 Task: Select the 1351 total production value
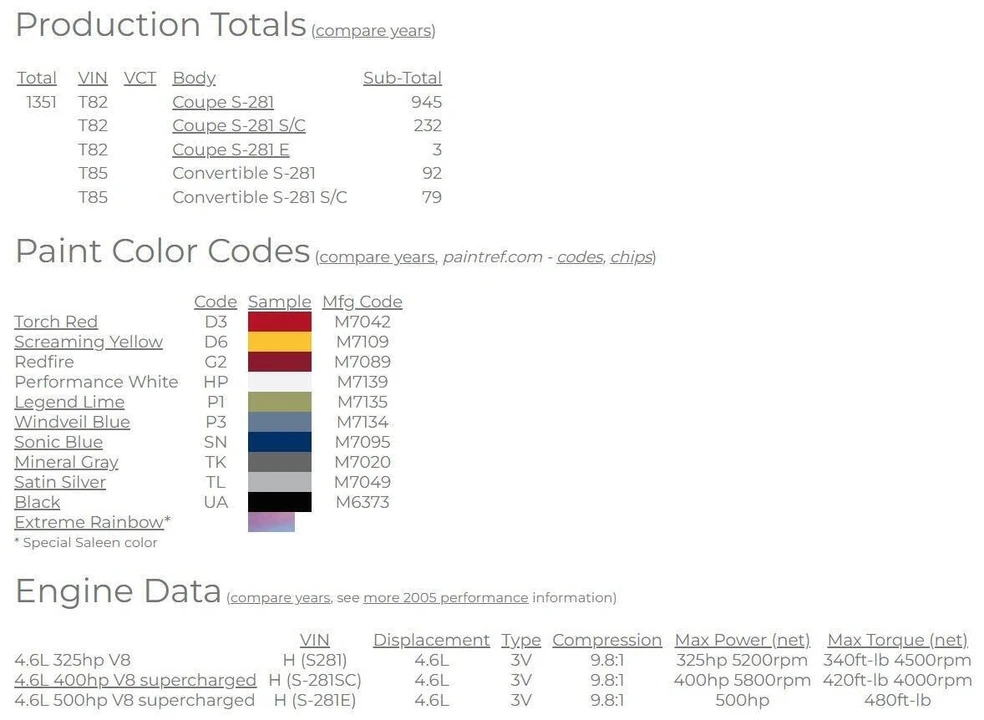click(x=41, y=102)
